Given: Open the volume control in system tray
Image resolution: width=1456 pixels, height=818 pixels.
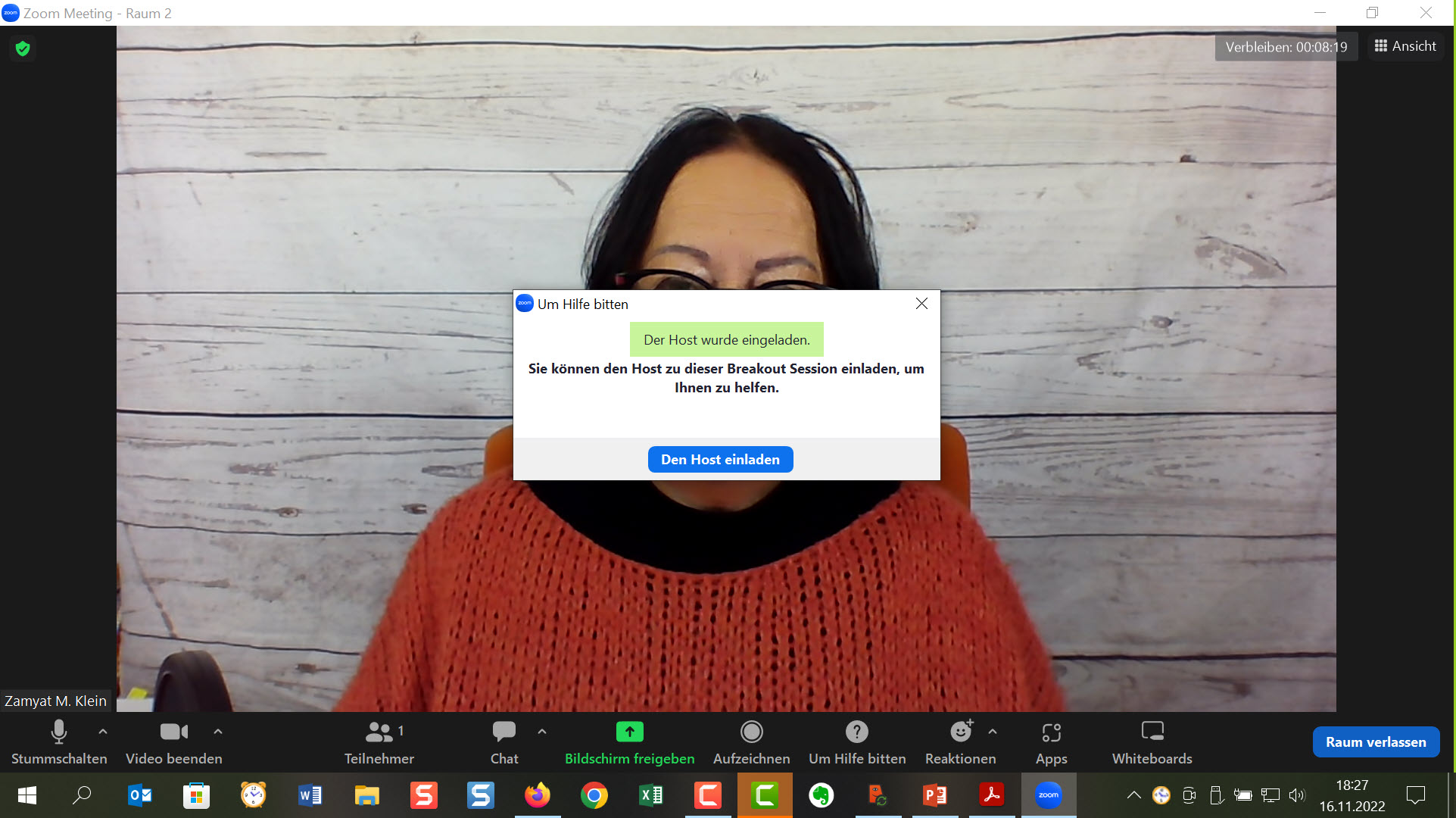Looking at the screenshot, I should point(1298,795).
